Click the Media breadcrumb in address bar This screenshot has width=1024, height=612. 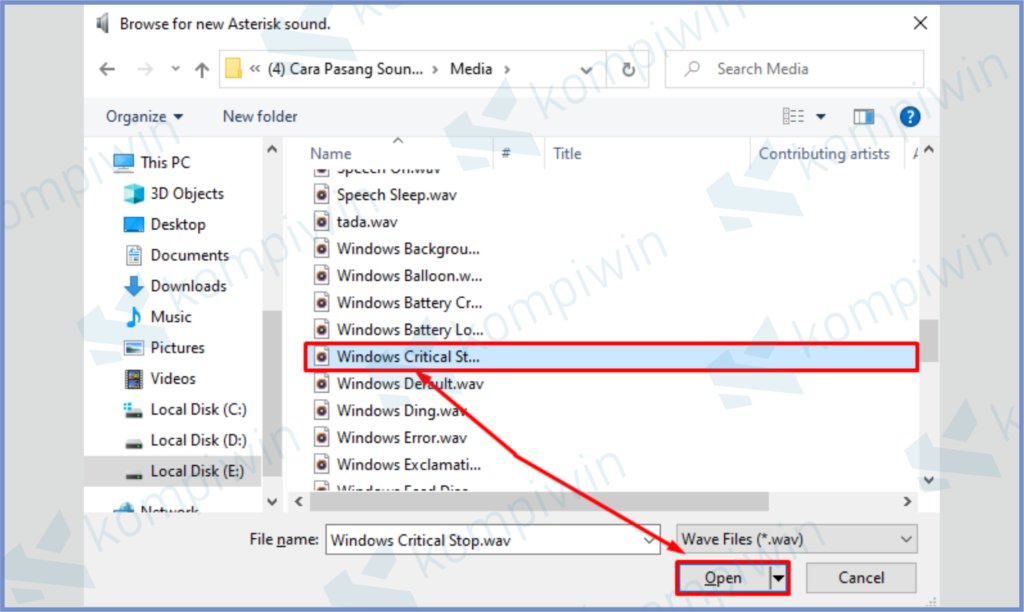471,69
